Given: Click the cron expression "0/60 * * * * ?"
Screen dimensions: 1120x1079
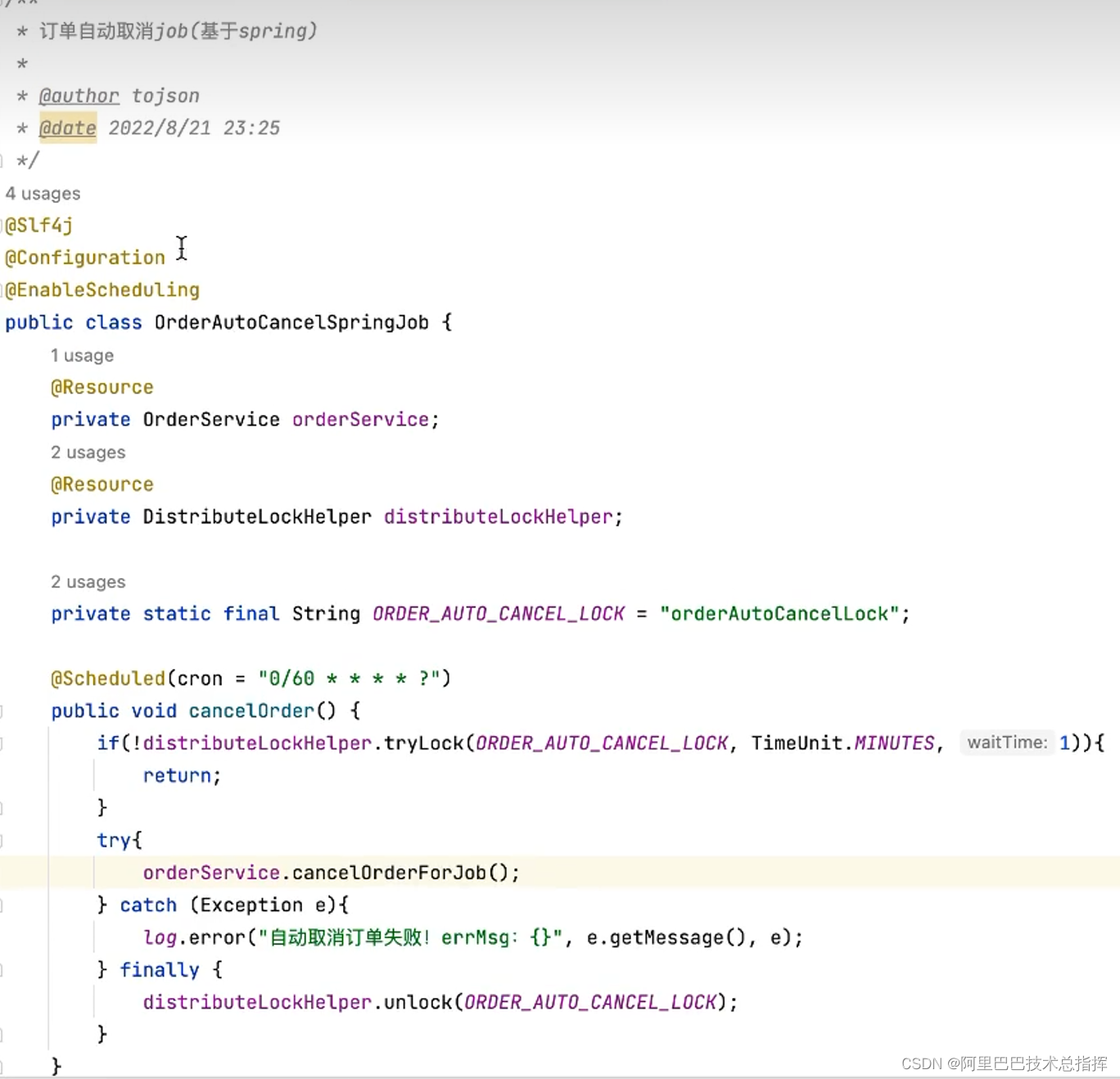Looking at the screenshot, I should point(350,679).
